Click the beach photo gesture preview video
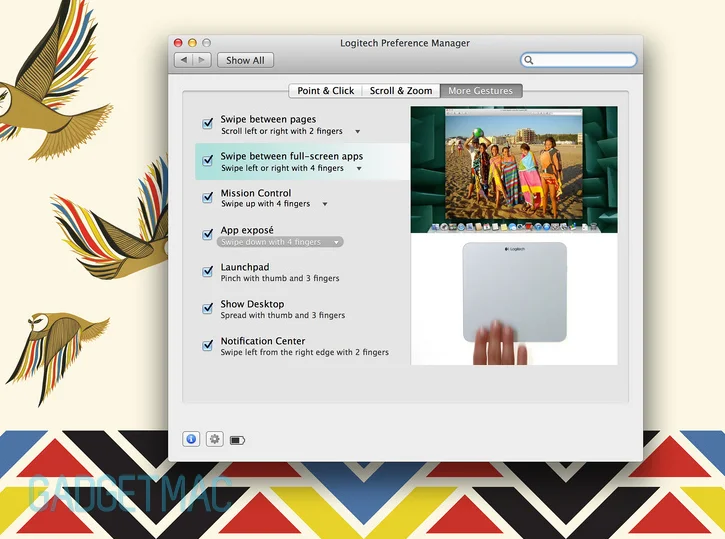Viewport: 725px width, 539px height. click(x=514, y=170)
